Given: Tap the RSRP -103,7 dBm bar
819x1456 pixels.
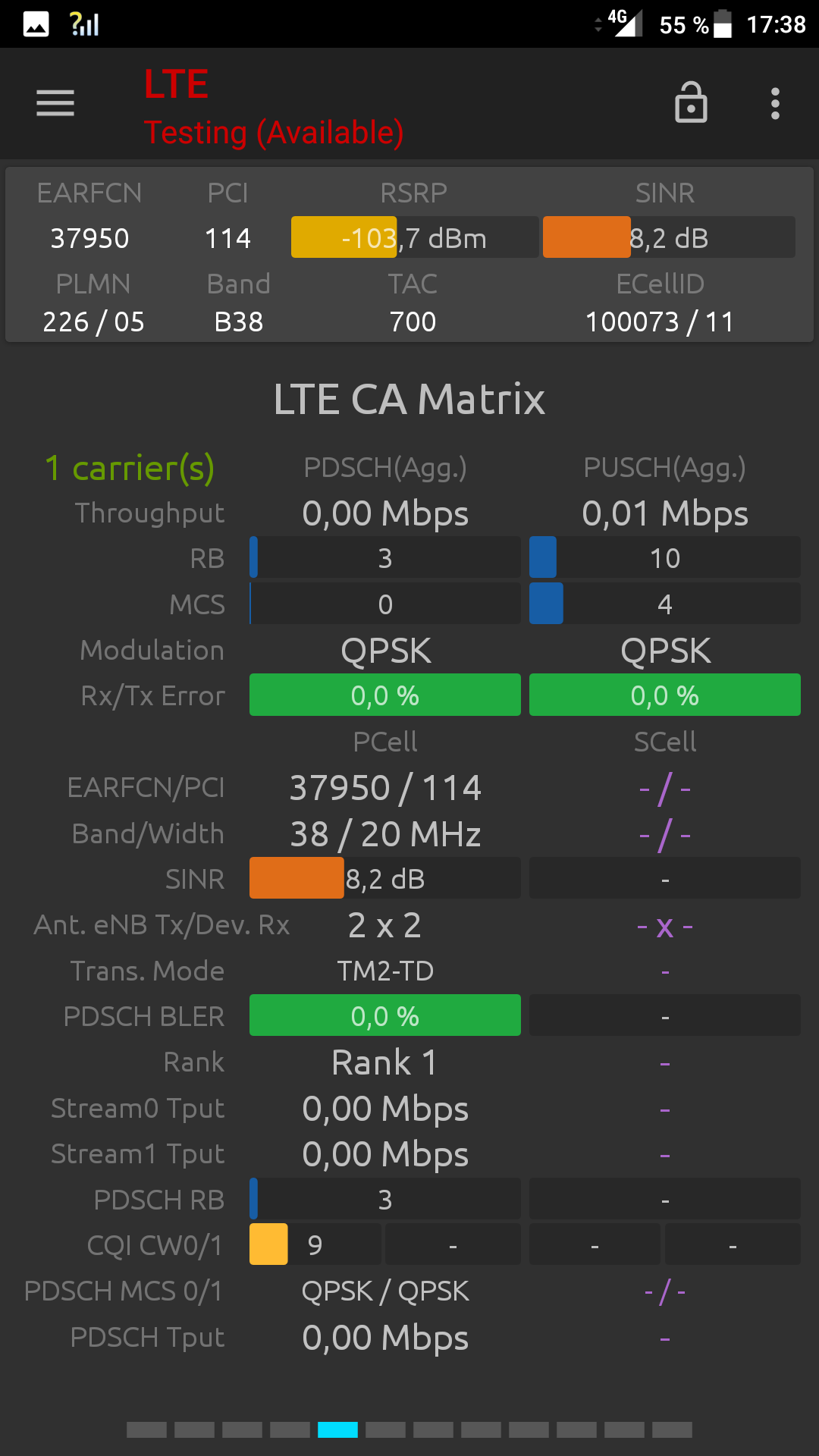Looking at the screenshot, I should 415,237.
